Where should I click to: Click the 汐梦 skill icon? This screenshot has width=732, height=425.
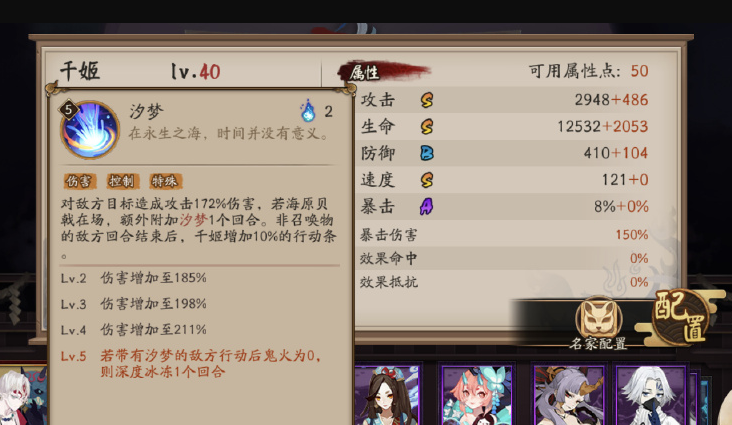tap(90, 129)
